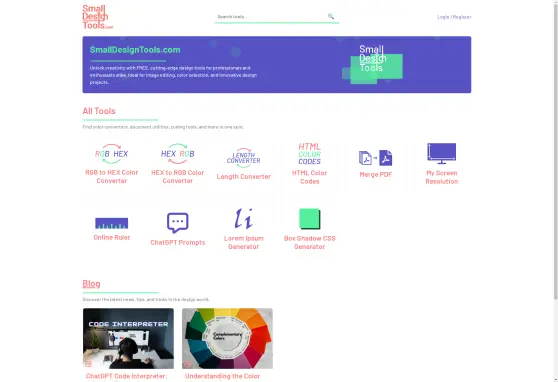Click the search magnifier icon
Screen dimensions: 558x382
[331, 16]
